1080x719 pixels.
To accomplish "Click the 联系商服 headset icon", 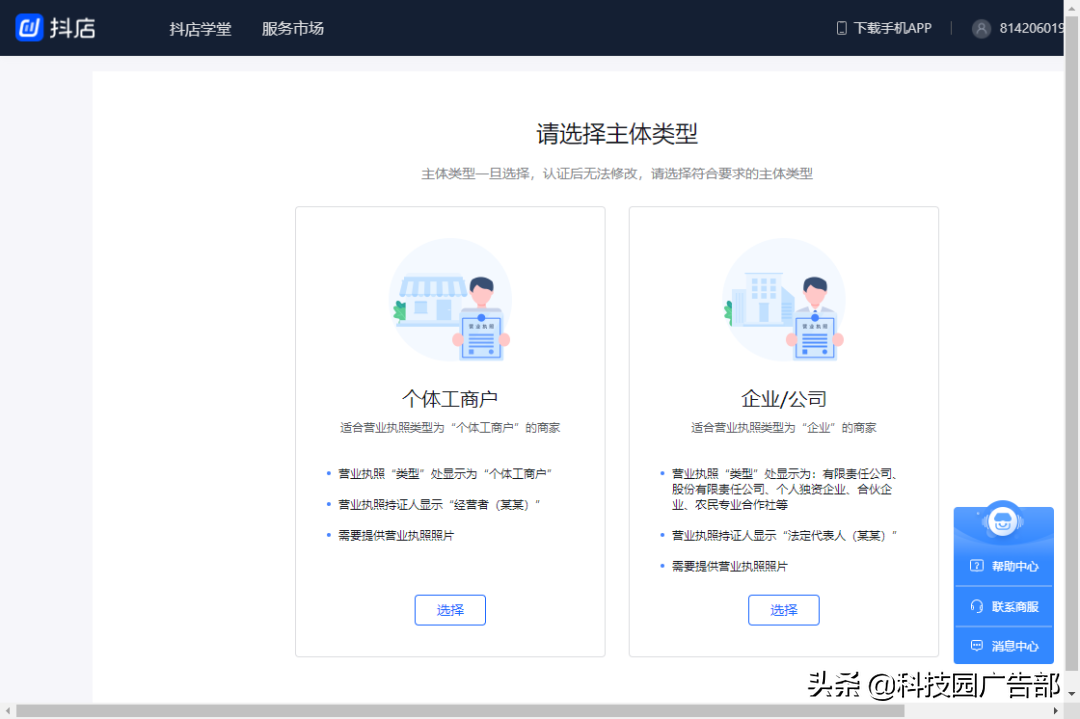I will coord(976,605).
